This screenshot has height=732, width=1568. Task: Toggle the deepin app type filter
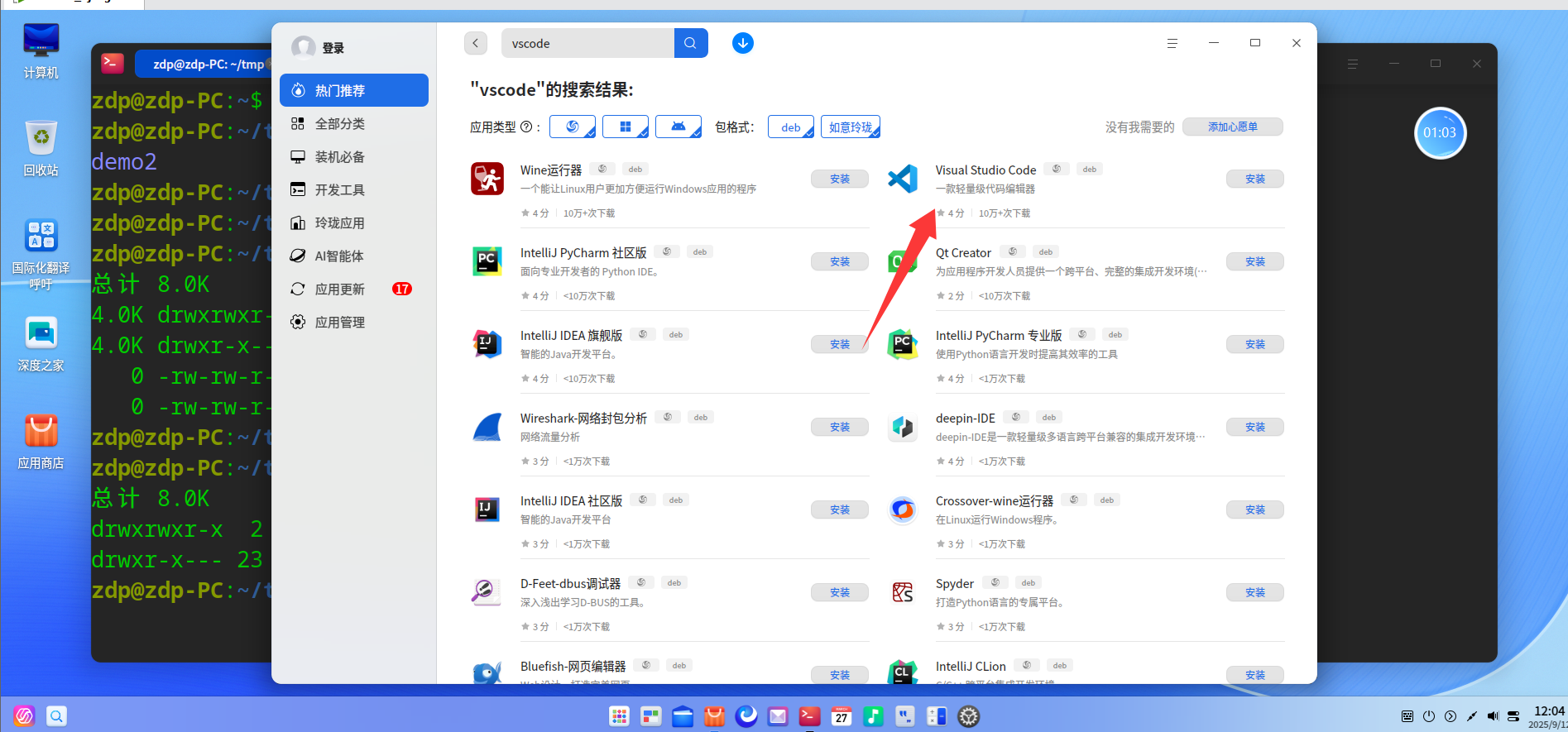[x=573, y=127]
